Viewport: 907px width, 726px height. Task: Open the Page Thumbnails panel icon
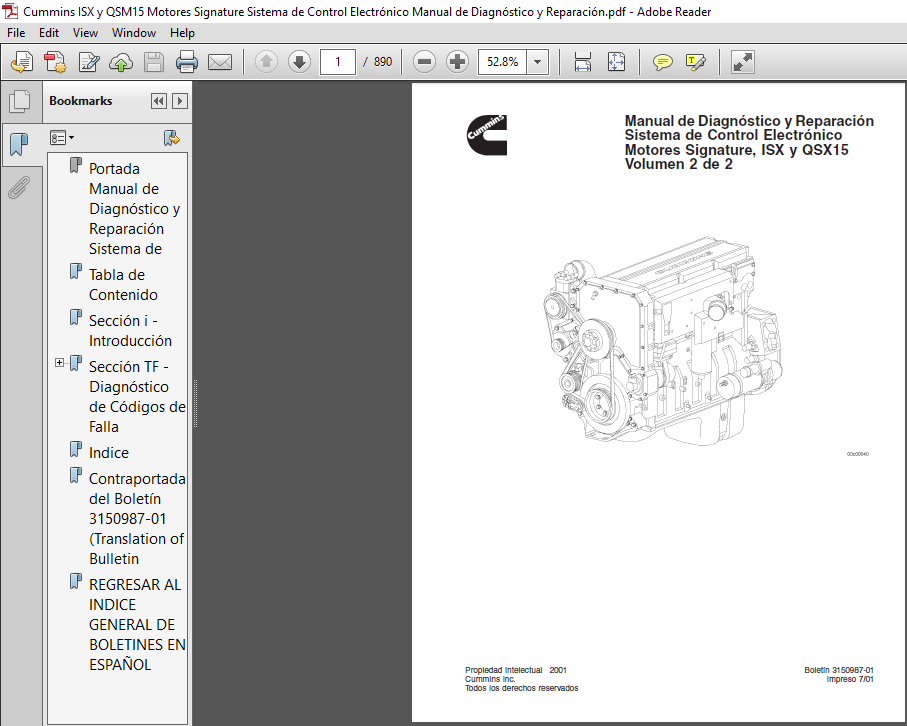click(x=20, y=101)
